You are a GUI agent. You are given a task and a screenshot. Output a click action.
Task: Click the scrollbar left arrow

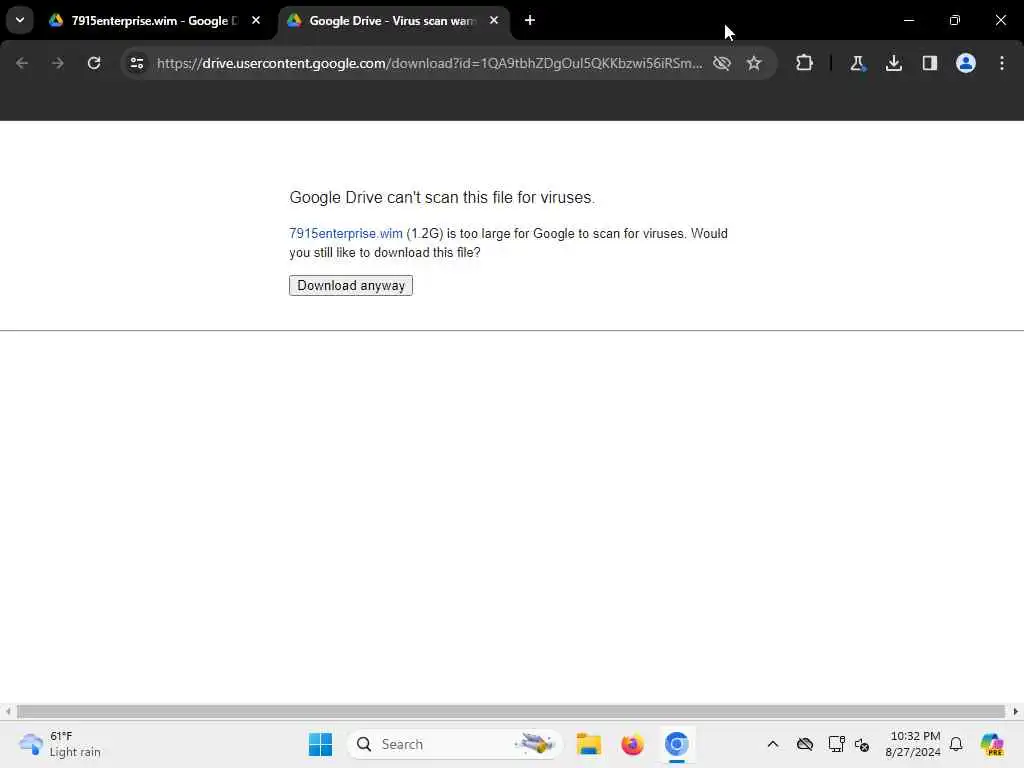[7, 711]
